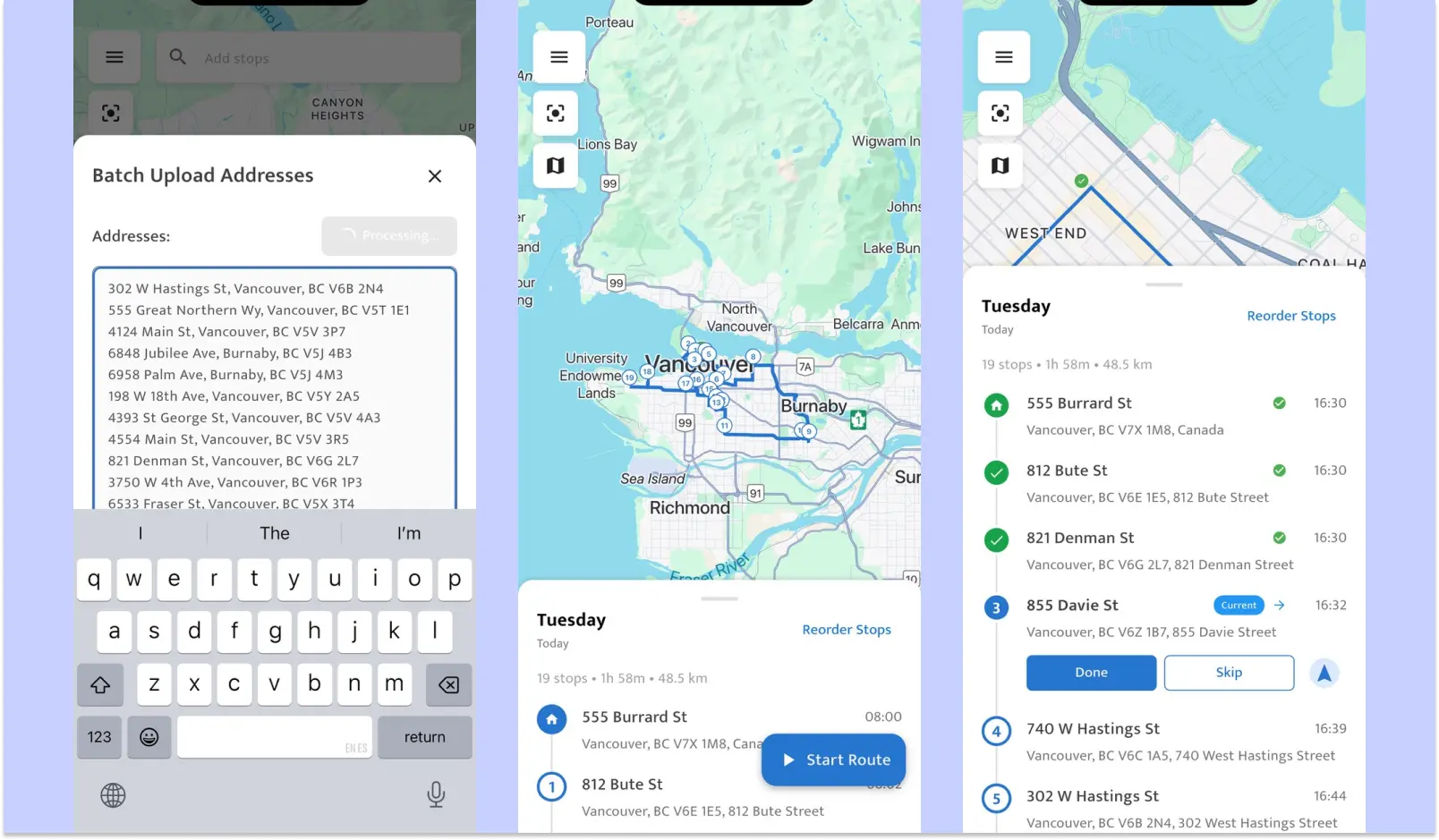Open the hamburger menu on the left map screen

pos(114,56)
